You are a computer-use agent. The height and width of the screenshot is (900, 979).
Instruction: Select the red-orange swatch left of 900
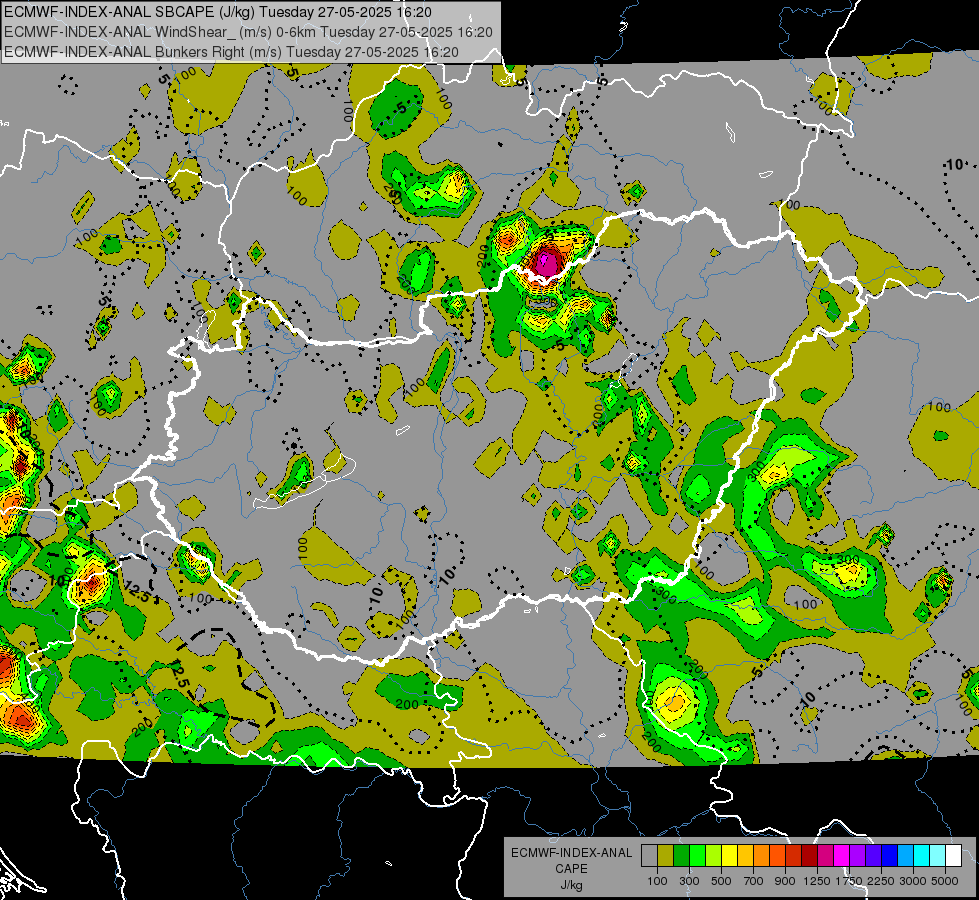click(x=777, y=856)
